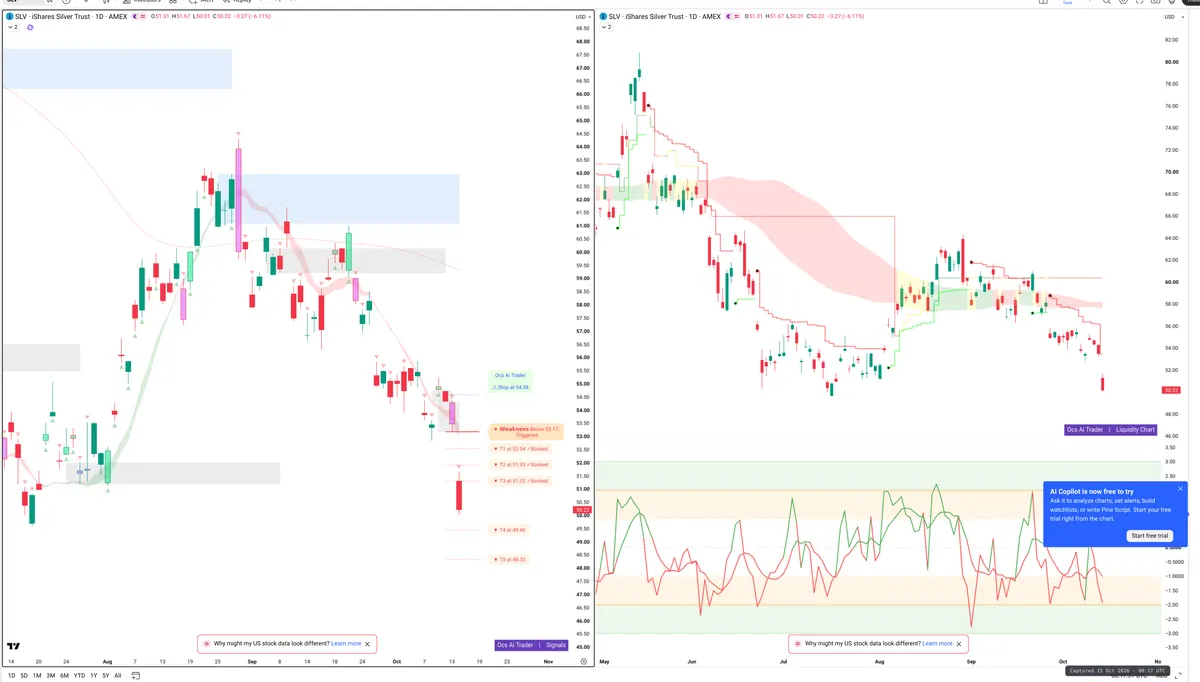
Task: Click the T4 at 49.46 target label
Action: click(510, 530)
